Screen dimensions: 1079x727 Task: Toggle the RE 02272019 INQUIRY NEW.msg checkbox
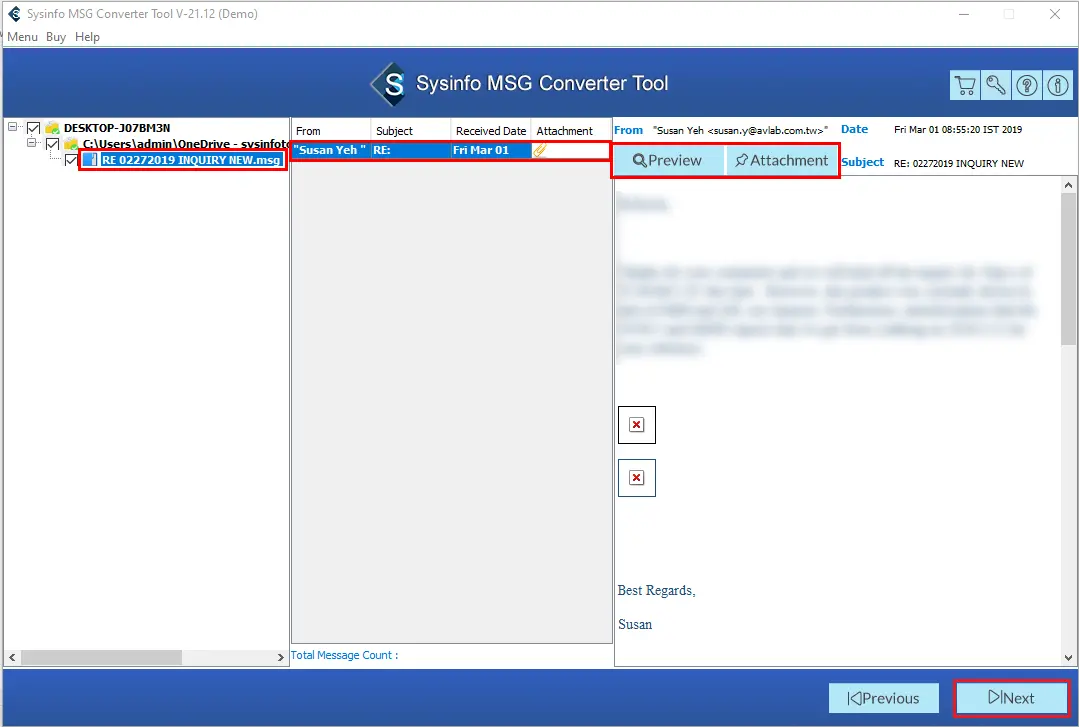71,160
